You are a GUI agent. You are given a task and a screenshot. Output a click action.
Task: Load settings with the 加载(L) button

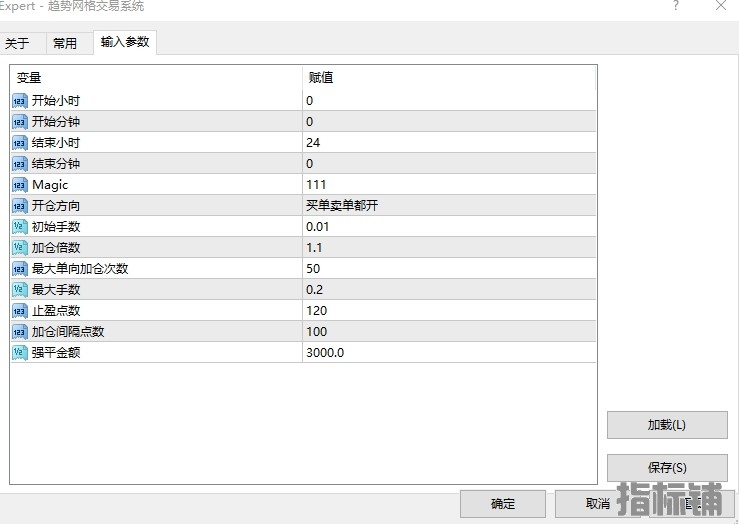[667, 425]
